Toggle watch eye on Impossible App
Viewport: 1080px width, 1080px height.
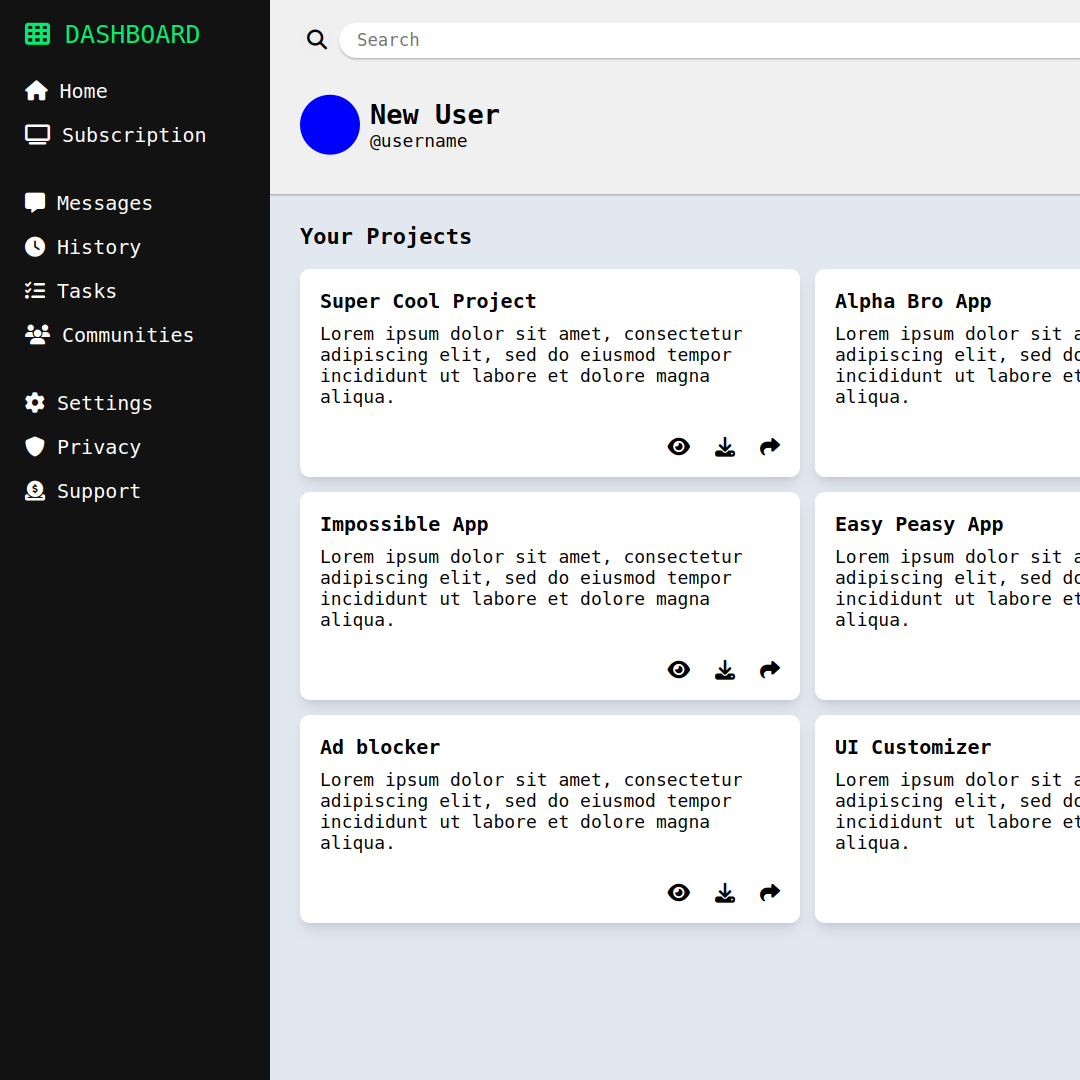click(x=678, y=669)
